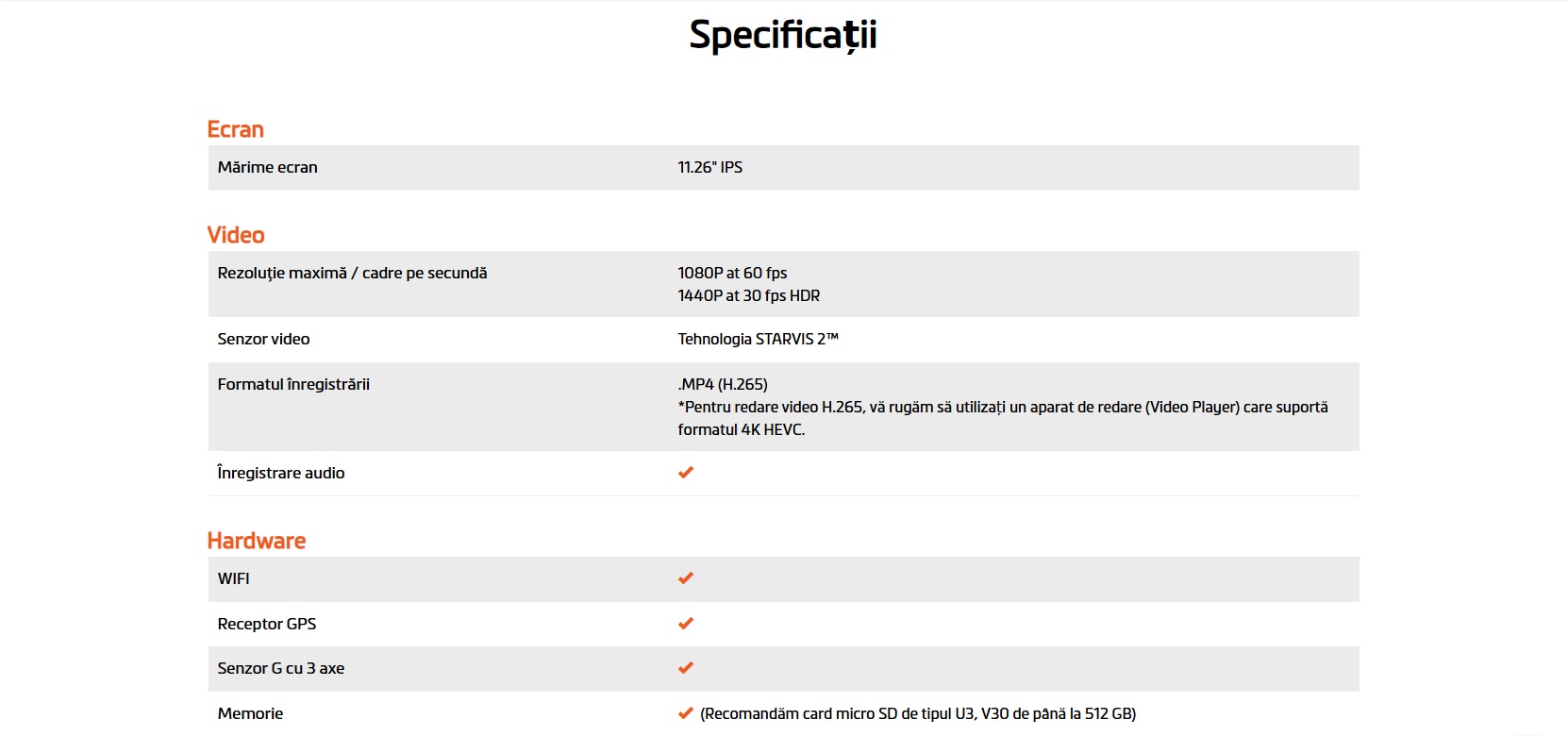Click the Formatul înregistrării label
The height and width of the screenshot is (736, 1568).
point(293,384)
